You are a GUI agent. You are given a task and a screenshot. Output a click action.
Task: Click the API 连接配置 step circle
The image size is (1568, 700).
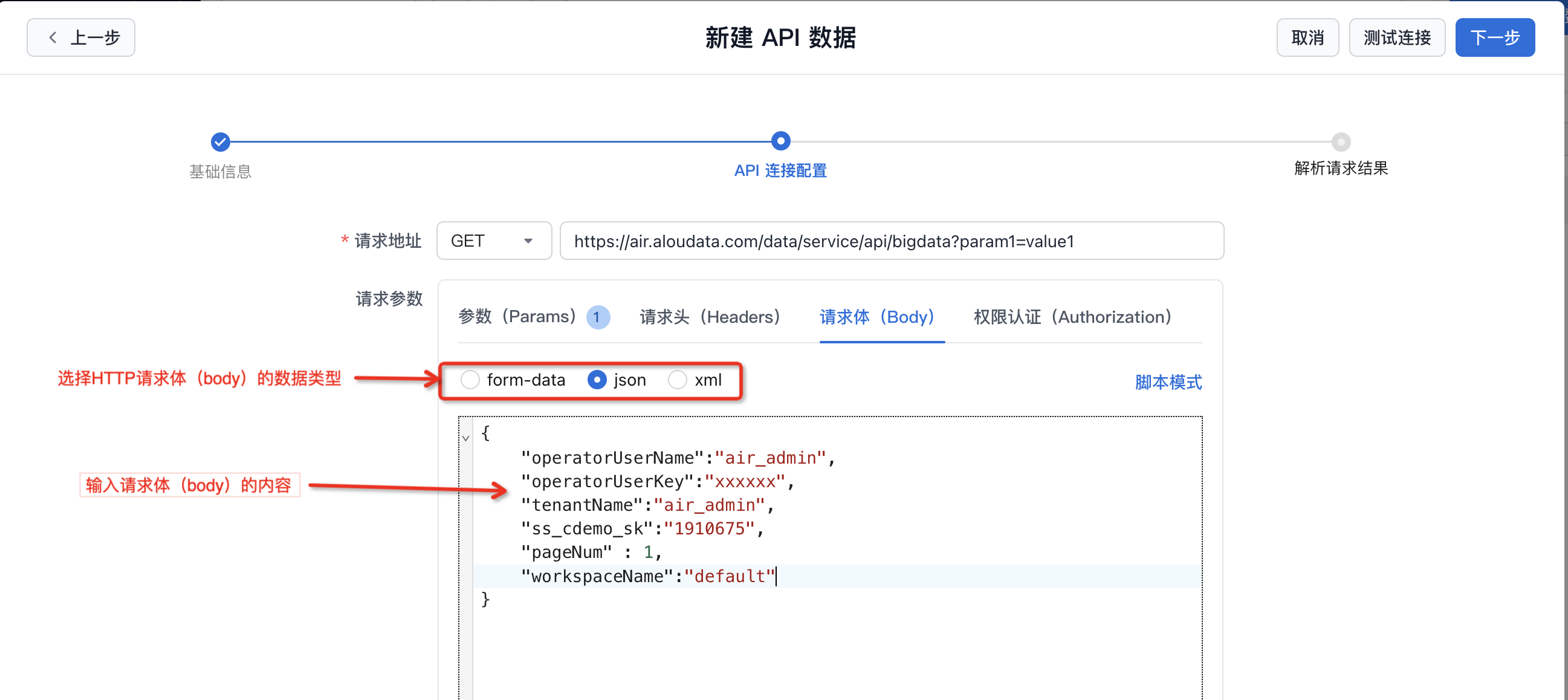780,141
